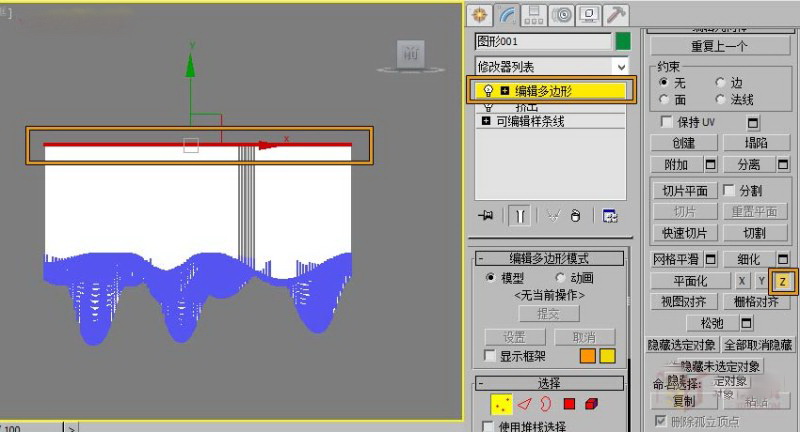Toggle the 编辑多边形 modifier lightbulb
This screenshot has height=432, width=800.
(489, 90)
